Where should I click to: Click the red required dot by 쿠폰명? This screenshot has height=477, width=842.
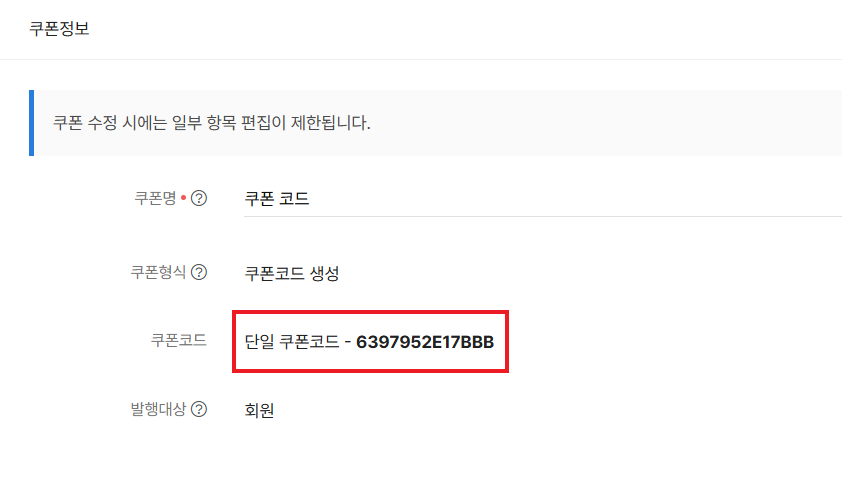click(x=184, y=198)
